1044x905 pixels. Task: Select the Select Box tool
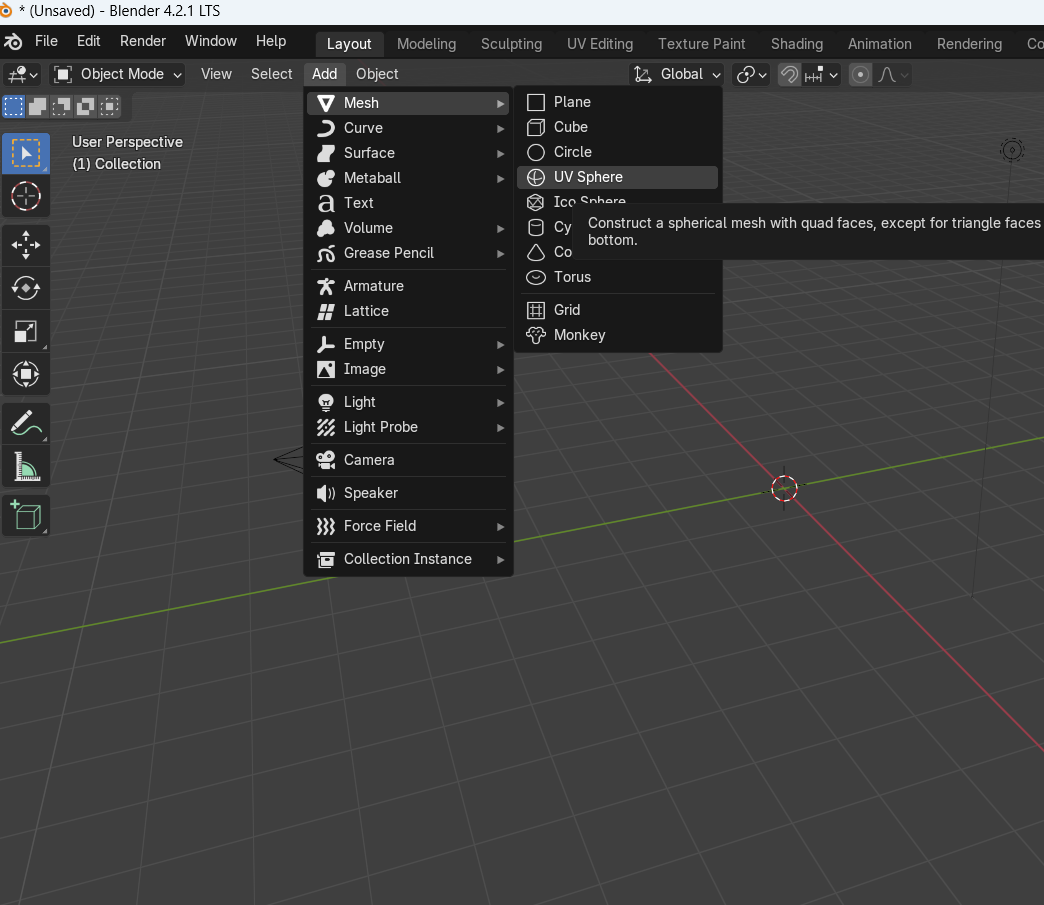(26, 154)
